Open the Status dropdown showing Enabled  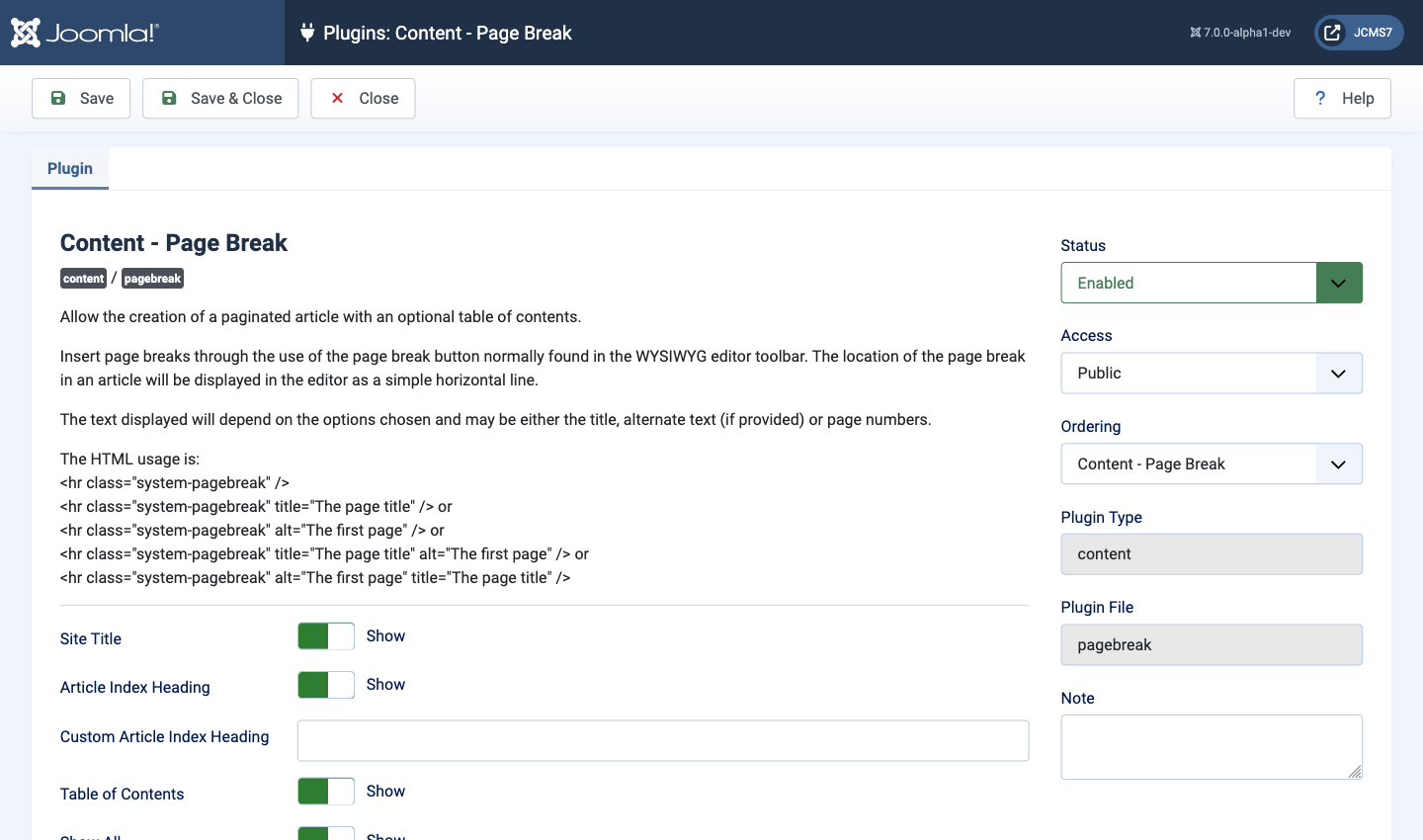pyautogui.click(x=1212, y=283)
